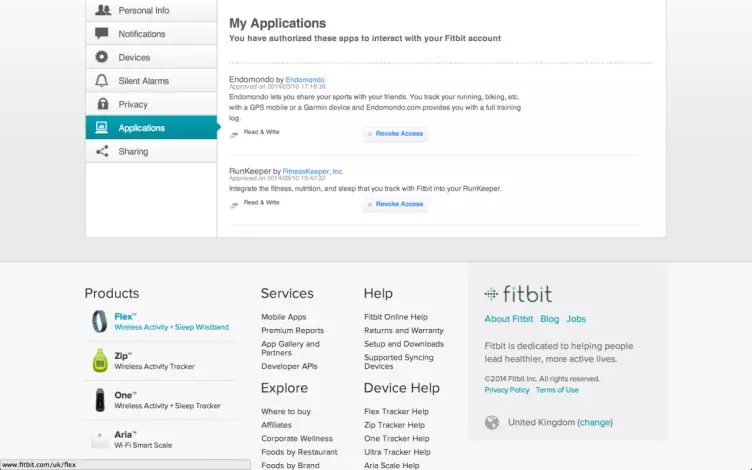Click the Aria smart scale image
Viewport: 752px width, 470px height.
pyautogui.click(x=100, y=439)
